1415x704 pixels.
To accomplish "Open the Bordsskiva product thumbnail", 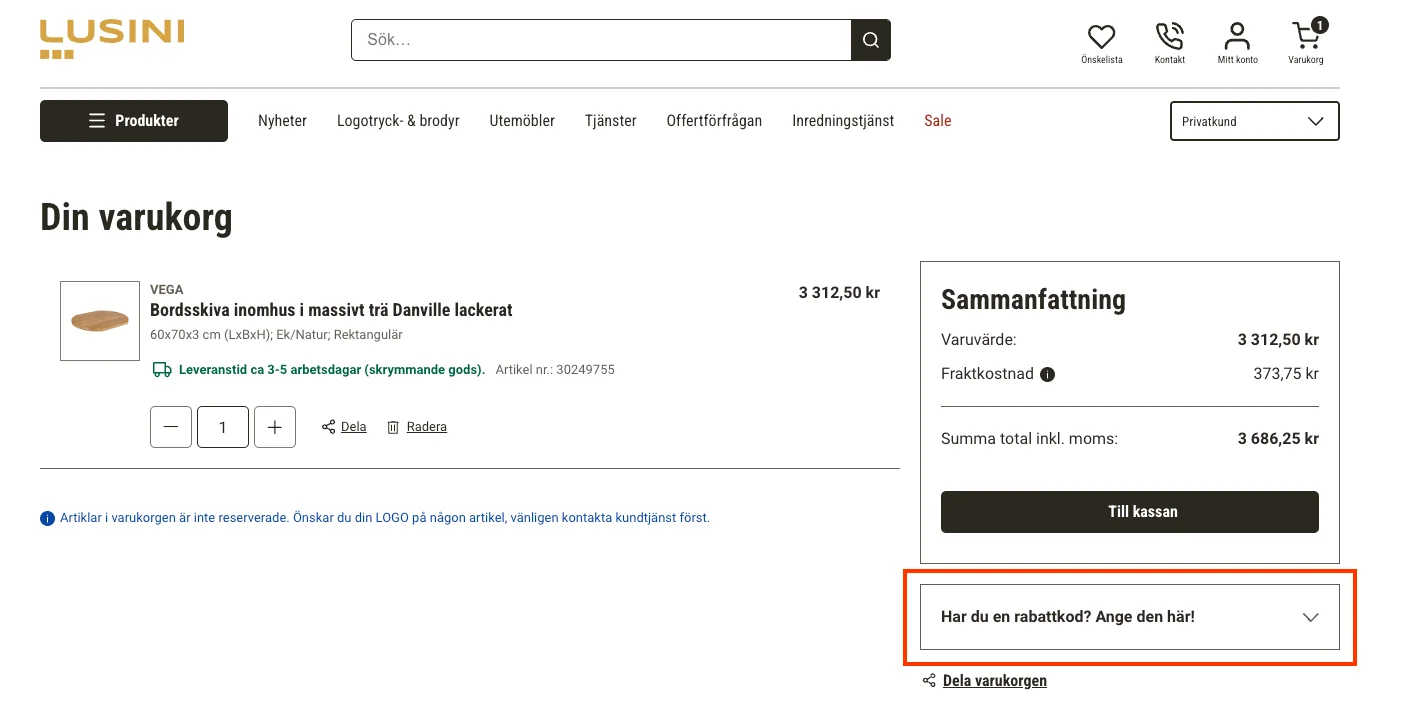I will coord(100,321).
